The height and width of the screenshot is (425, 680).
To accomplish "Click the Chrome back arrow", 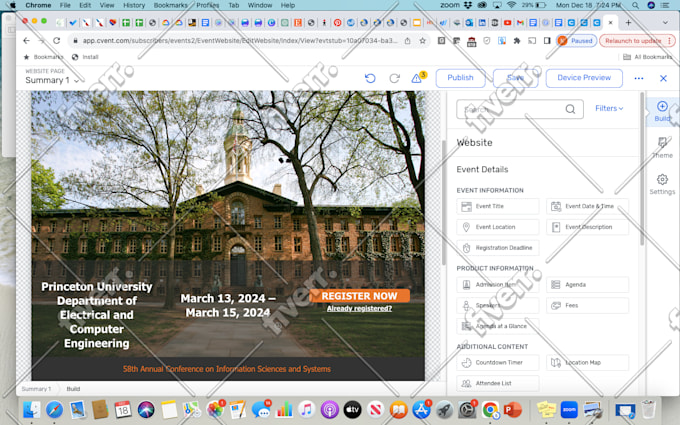I will [26, 41].
